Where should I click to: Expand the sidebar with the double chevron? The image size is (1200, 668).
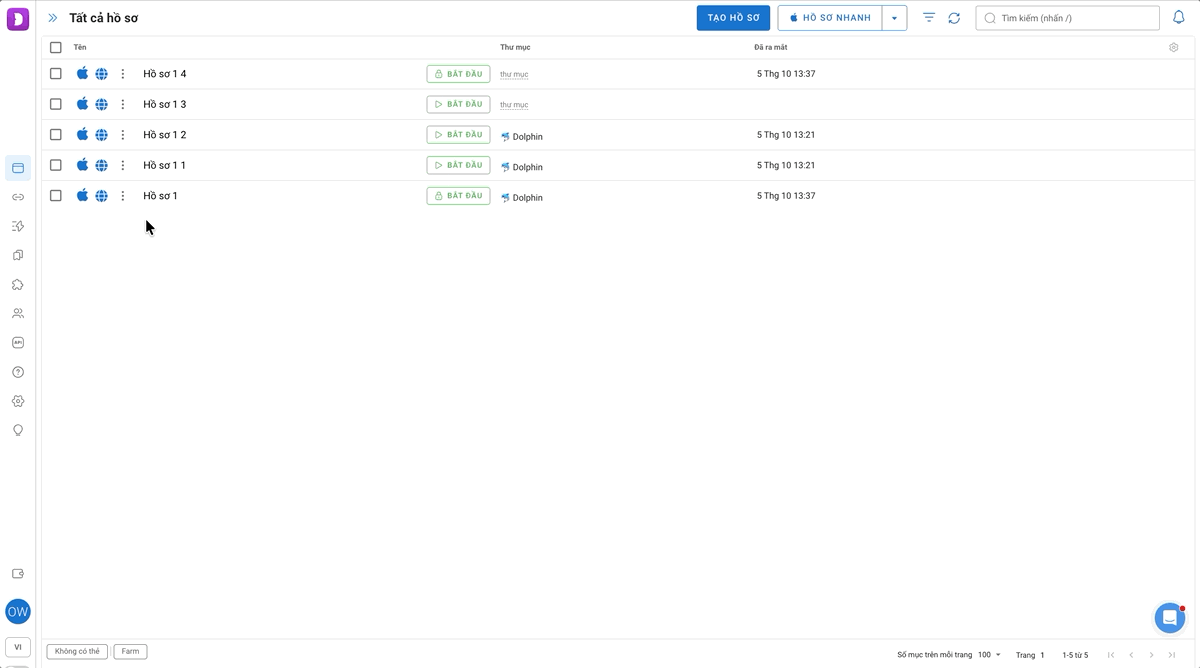click(x=53, y=18)
